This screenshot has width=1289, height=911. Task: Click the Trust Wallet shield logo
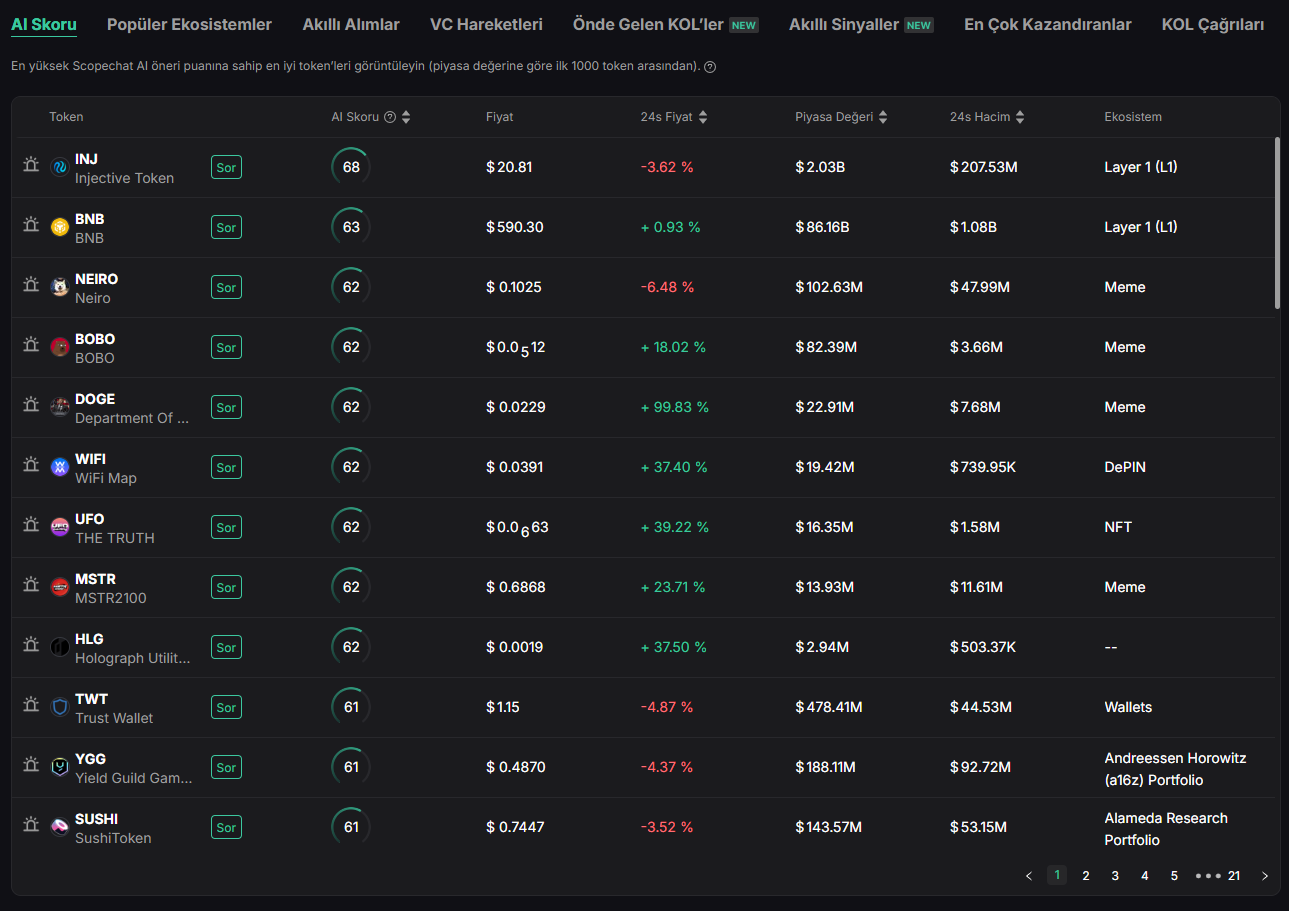[x=60, y=707]
